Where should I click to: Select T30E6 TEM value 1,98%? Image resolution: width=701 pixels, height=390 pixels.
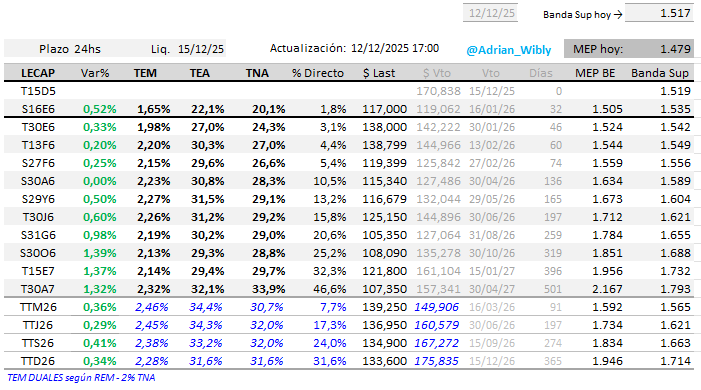[154, 127]
